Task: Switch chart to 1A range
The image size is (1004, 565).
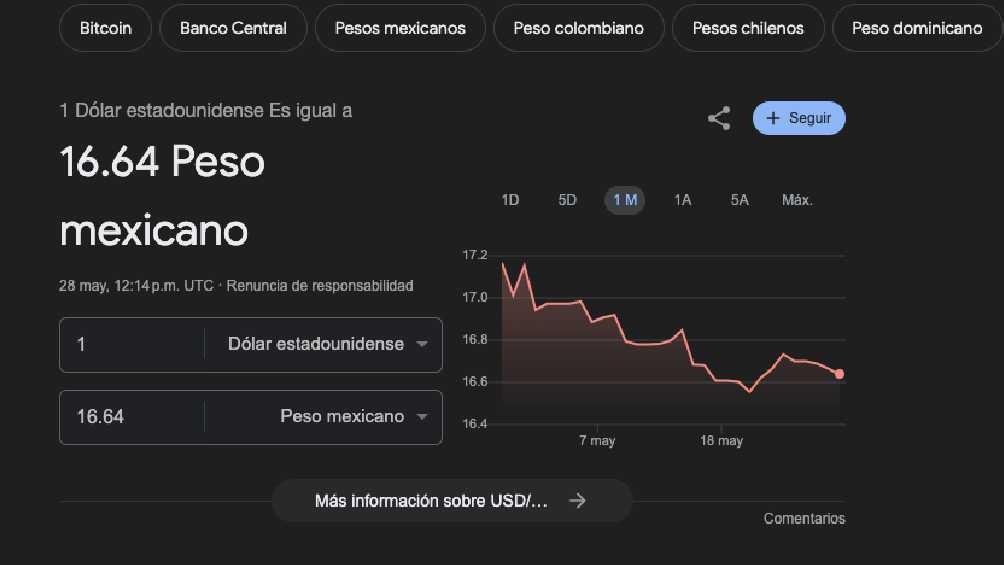Action: pyautogui.click(x=682, y=200)
